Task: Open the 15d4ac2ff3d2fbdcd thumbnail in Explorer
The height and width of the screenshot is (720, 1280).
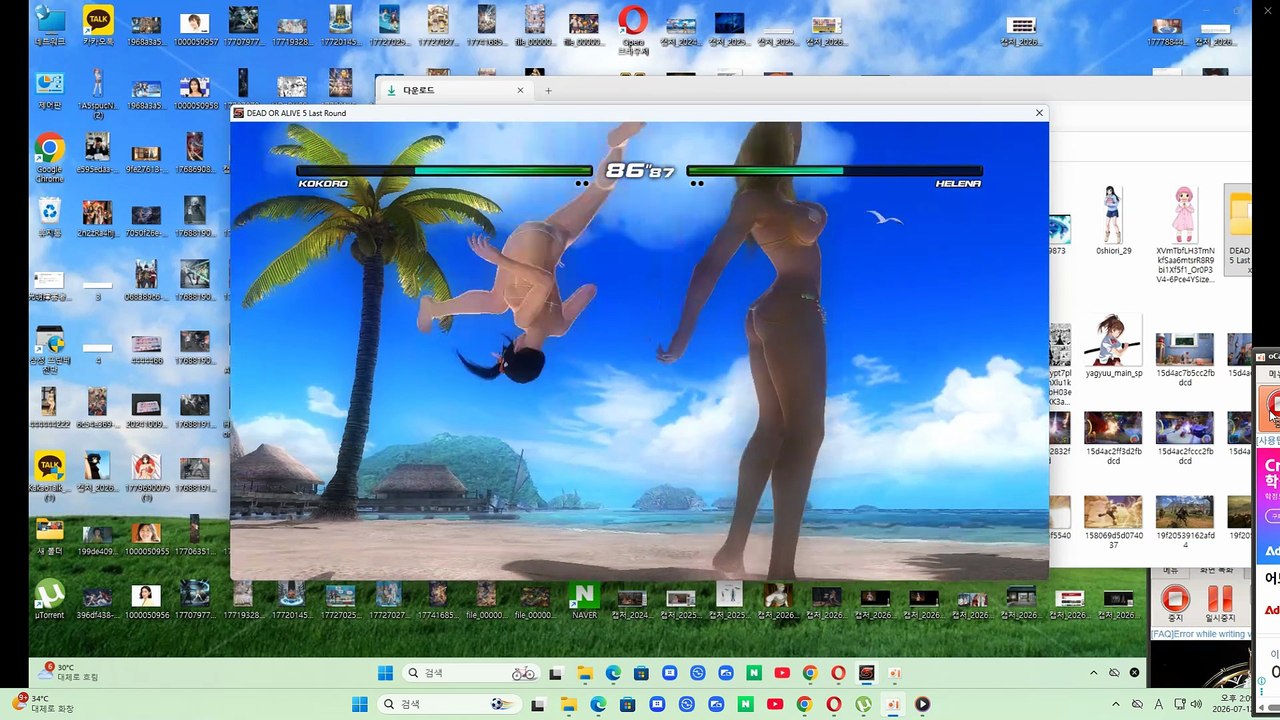Action: pyautogui.click(x=1113, y=438)
